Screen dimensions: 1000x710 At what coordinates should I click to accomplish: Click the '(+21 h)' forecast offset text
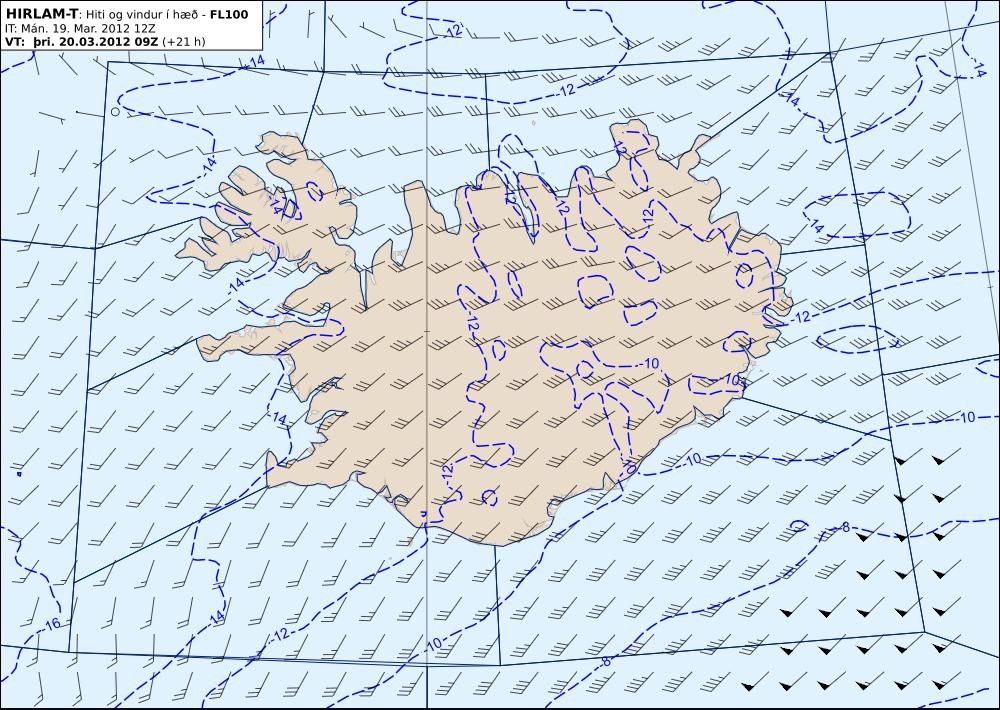point(184,42)
